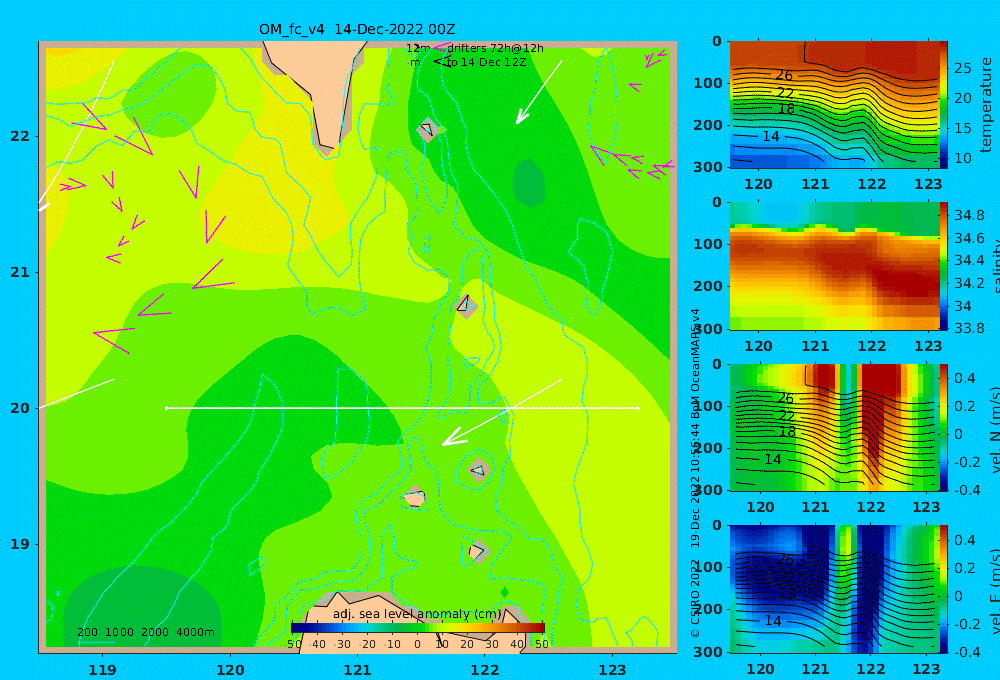Click the depth contour legend '200 1000 2000 4000m'
This screenshot has height=680, width=1000.
click(x=145, y=632)
